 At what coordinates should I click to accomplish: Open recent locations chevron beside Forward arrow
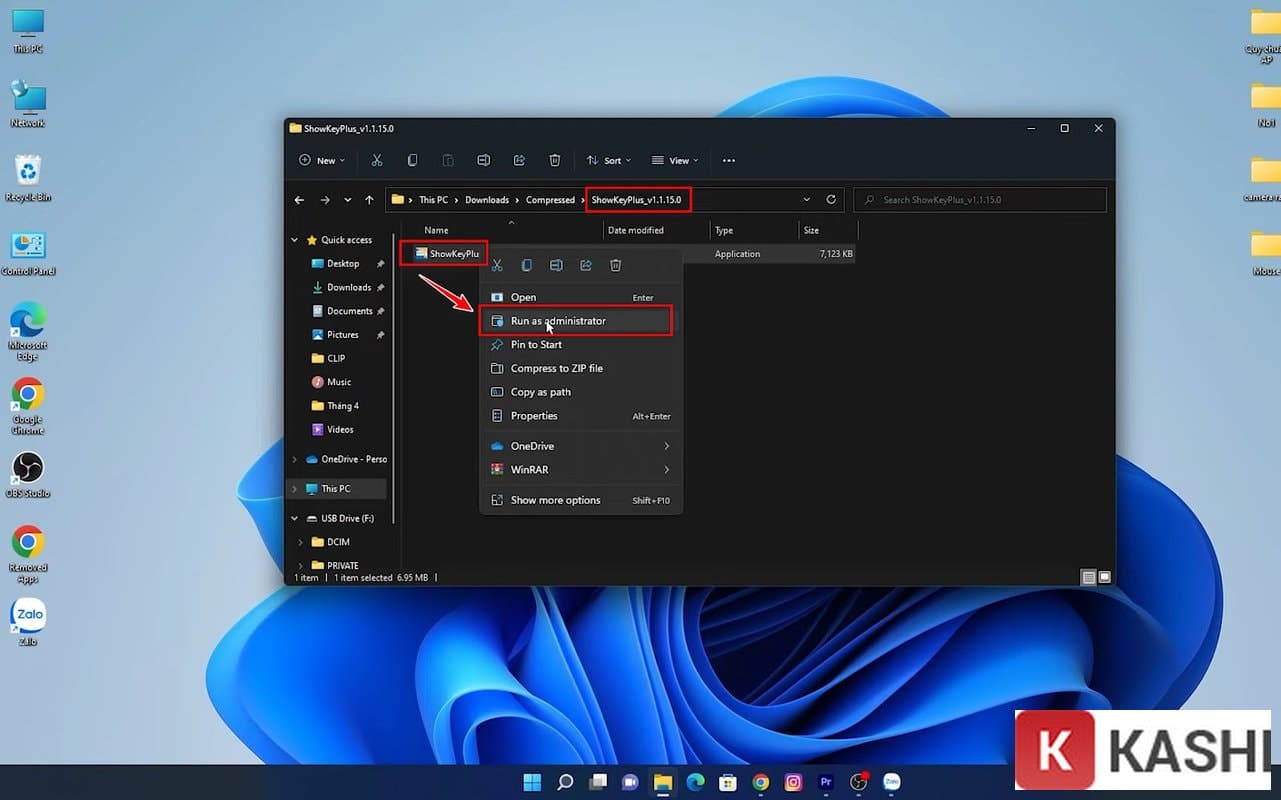347,200
